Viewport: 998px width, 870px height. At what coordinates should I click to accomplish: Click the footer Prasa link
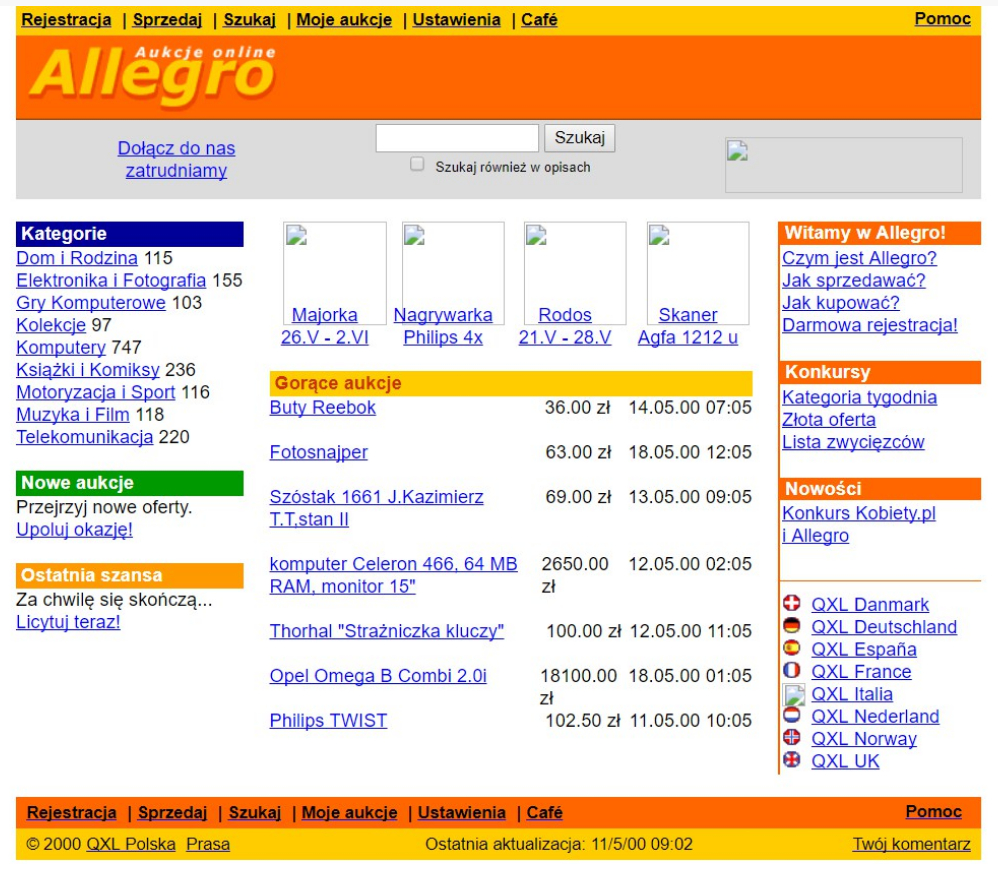pos(208,844)
